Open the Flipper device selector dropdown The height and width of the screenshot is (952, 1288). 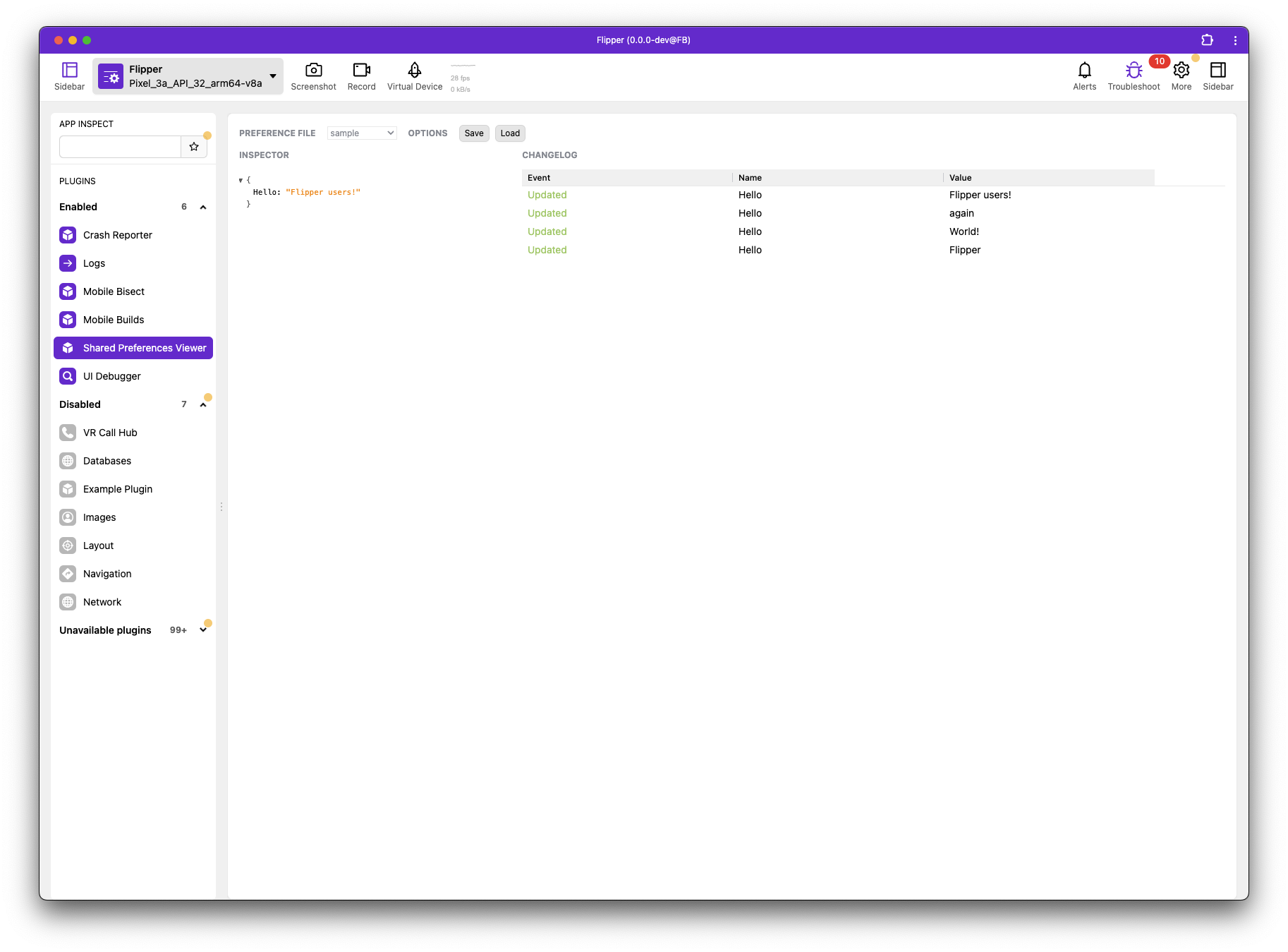pyautogui.click(x=188, y=76)
